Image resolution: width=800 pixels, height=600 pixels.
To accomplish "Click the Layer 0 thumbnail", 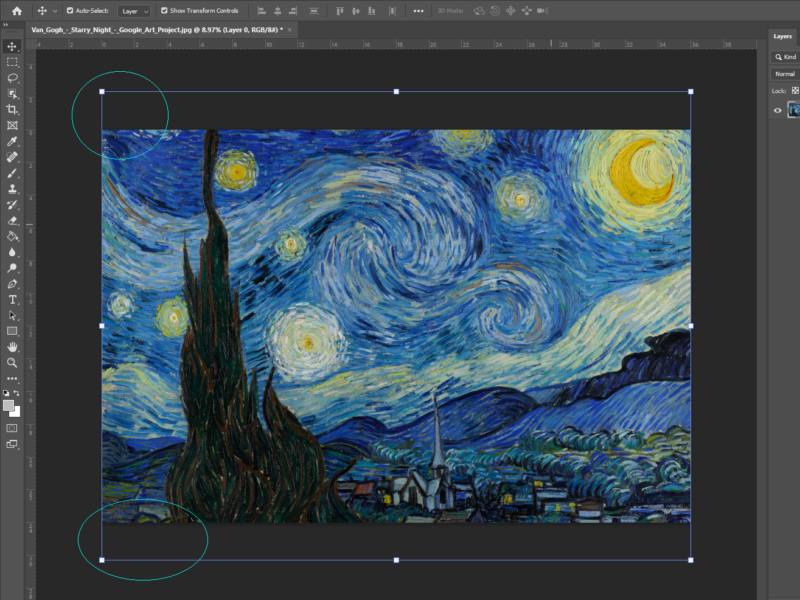I will click(x=794, y=110).
